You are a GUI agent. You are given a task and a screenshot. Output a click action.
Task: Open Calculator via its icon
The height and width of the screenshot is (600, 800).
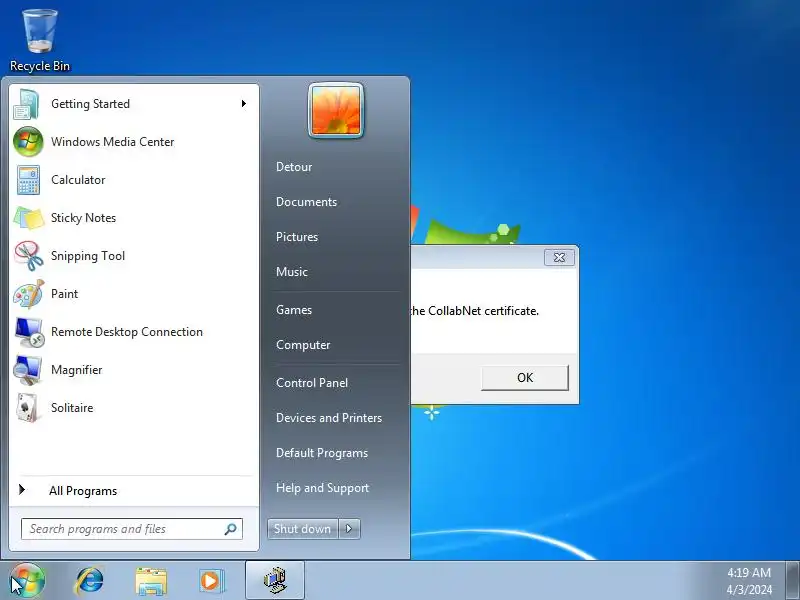(x=28, y=180)
